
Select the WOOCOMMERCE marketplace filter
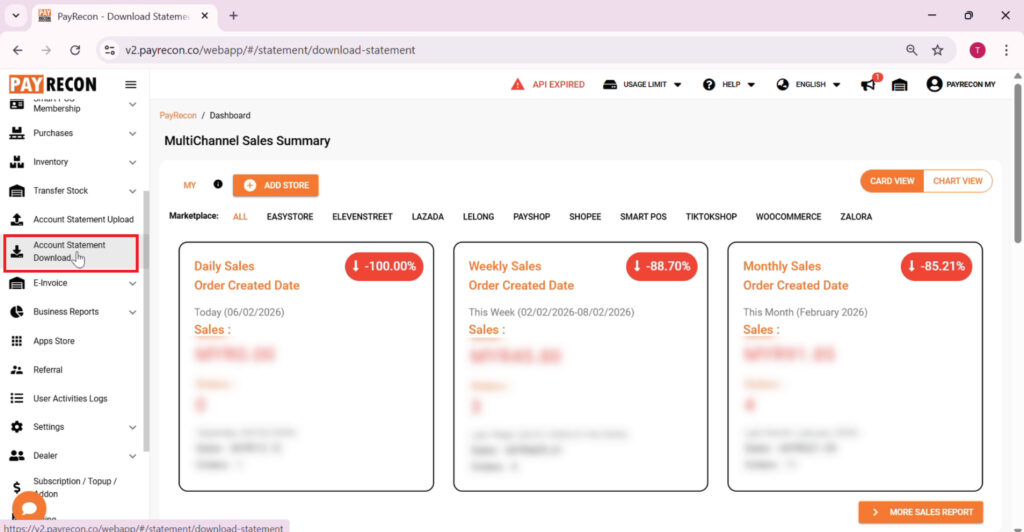[x=788, y=217]
